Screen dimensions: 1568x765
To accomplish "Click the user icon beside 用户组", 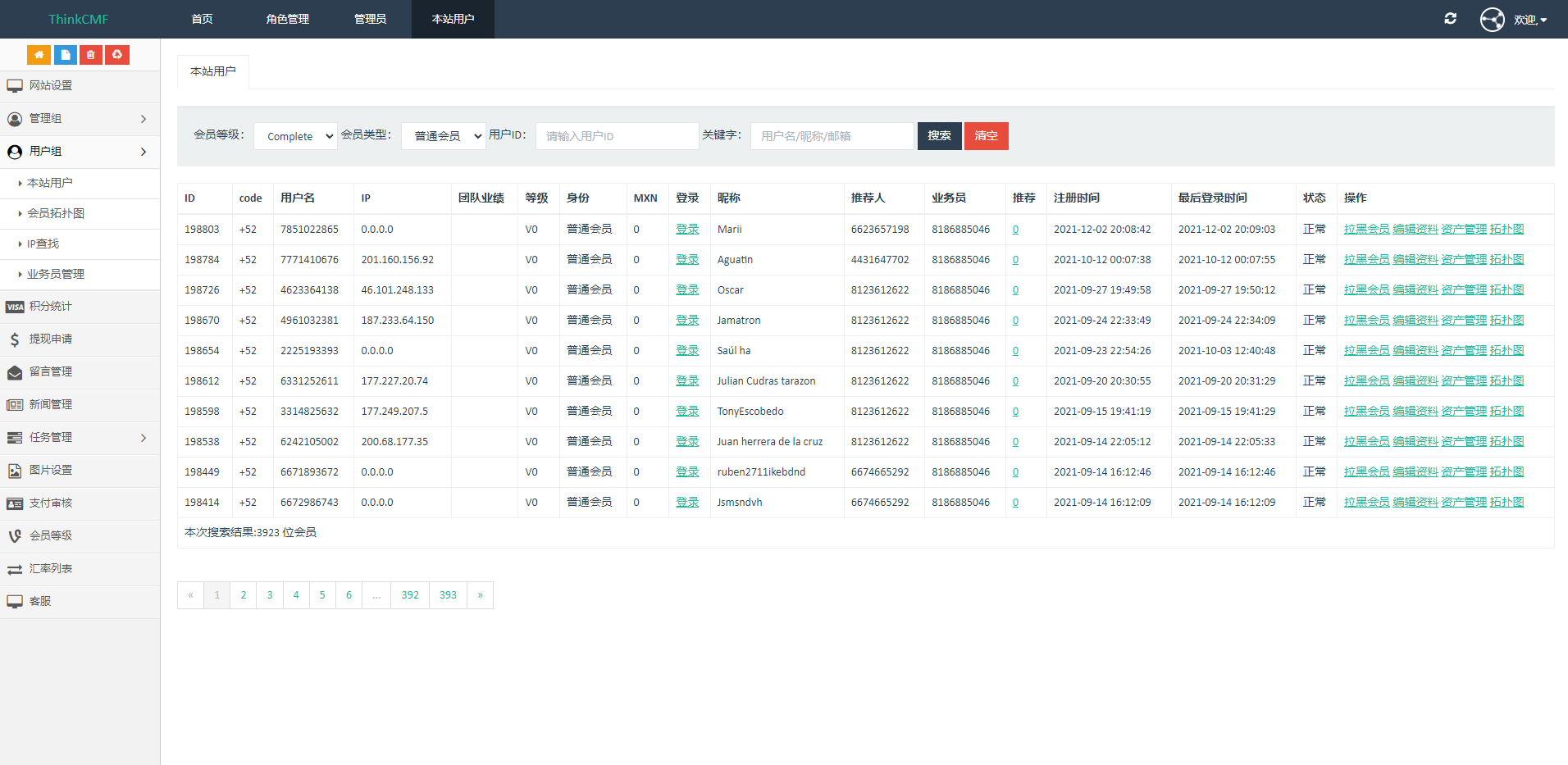I will [15, 152].
